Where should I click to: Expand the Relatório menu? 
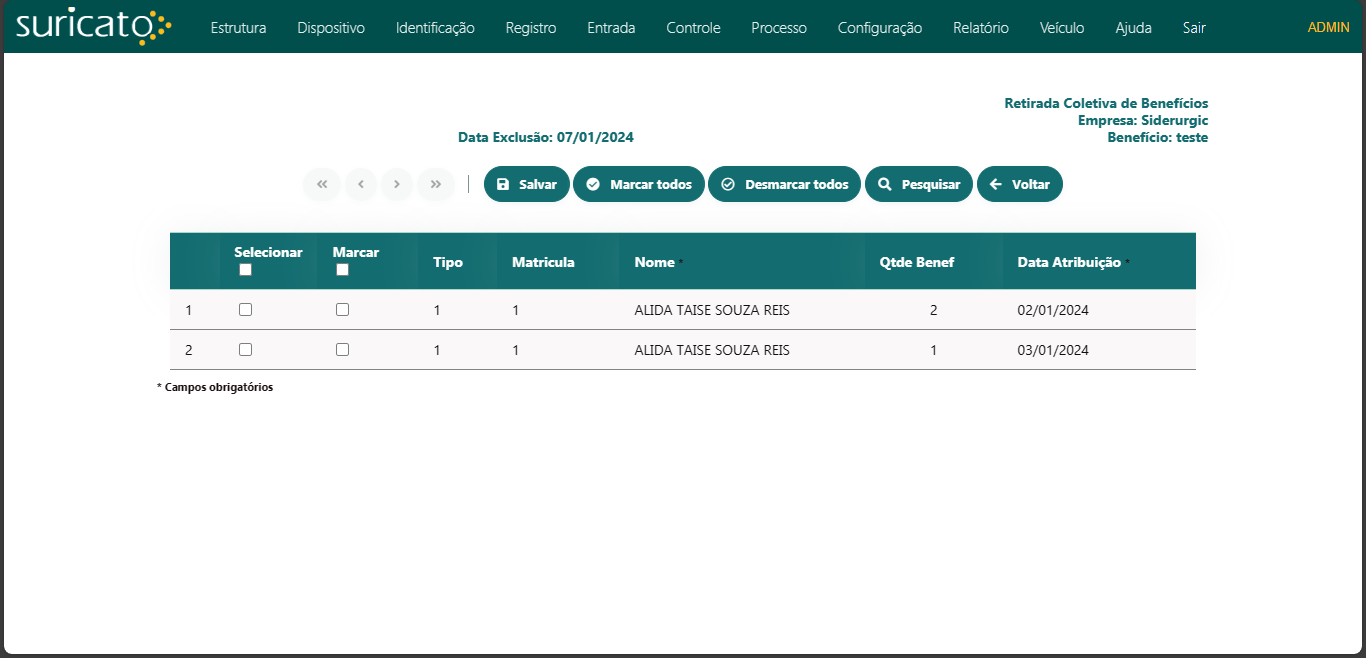click(x=980, y=28)
